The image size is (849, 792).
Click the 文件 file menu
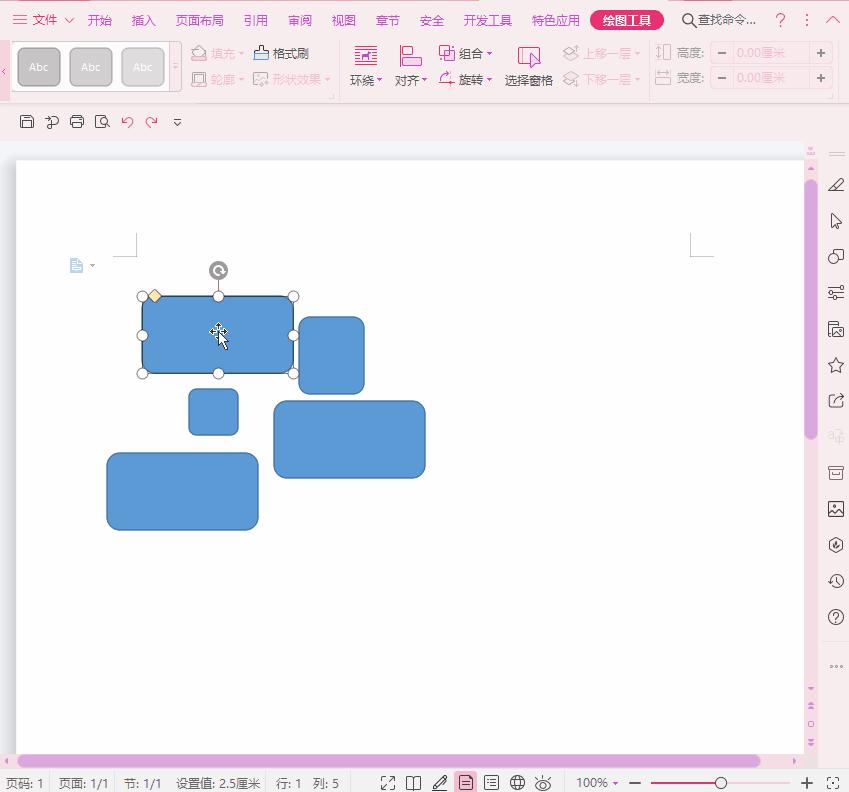click(x=43, y=19)
